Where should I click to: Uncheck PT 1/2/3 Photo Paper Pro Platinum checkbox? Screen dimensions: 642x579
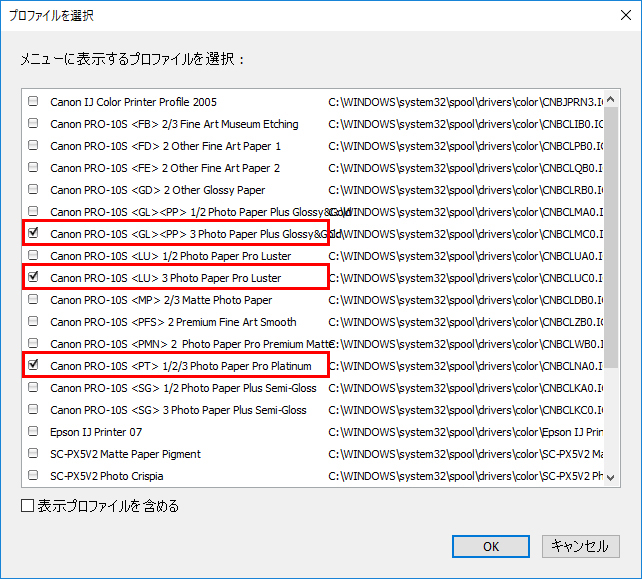[33, 365]
